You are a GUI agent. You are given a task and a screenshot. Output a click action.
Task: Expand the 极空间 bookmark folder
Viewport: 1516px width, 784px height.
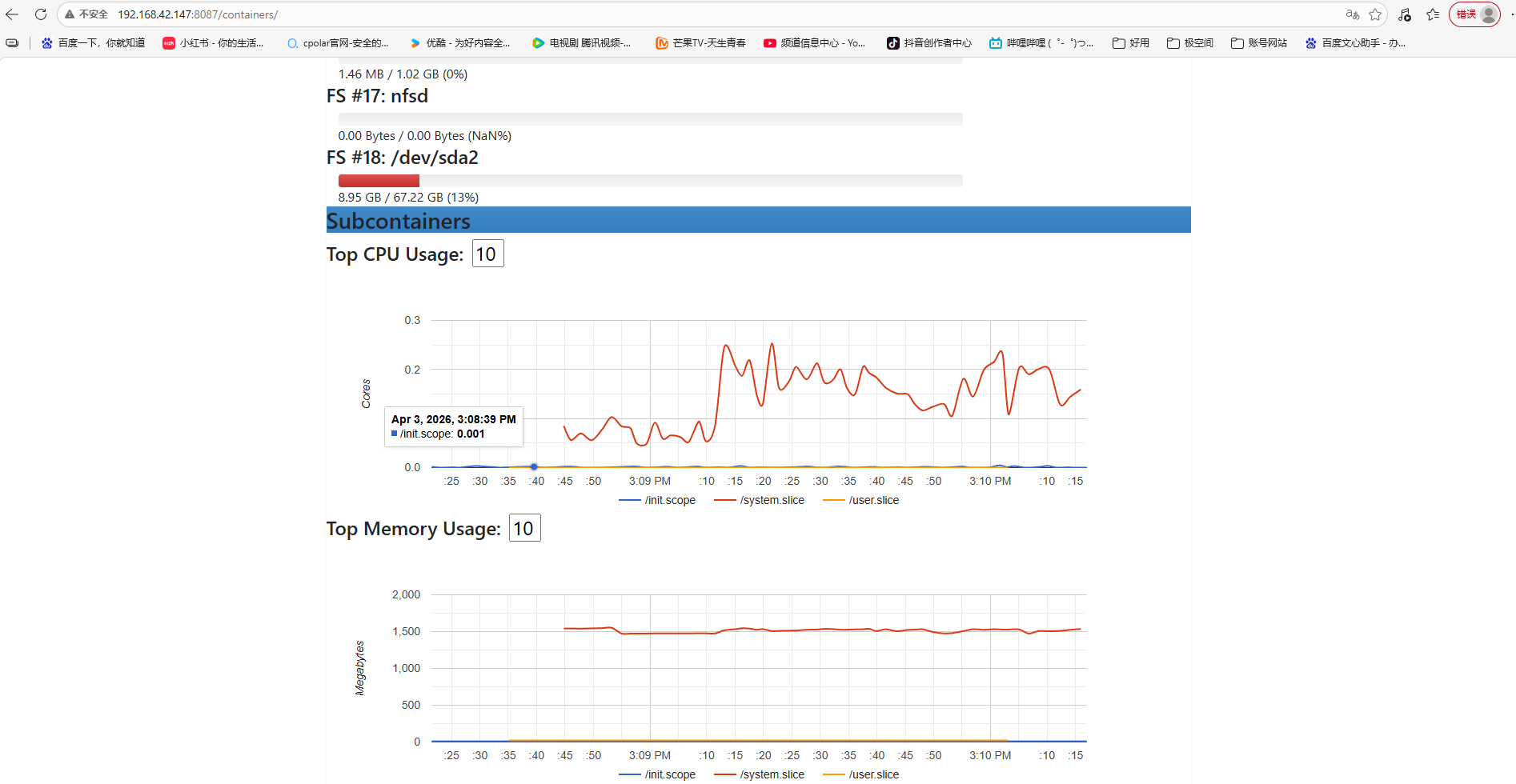pyautogui.click(x=1190, y=43)
